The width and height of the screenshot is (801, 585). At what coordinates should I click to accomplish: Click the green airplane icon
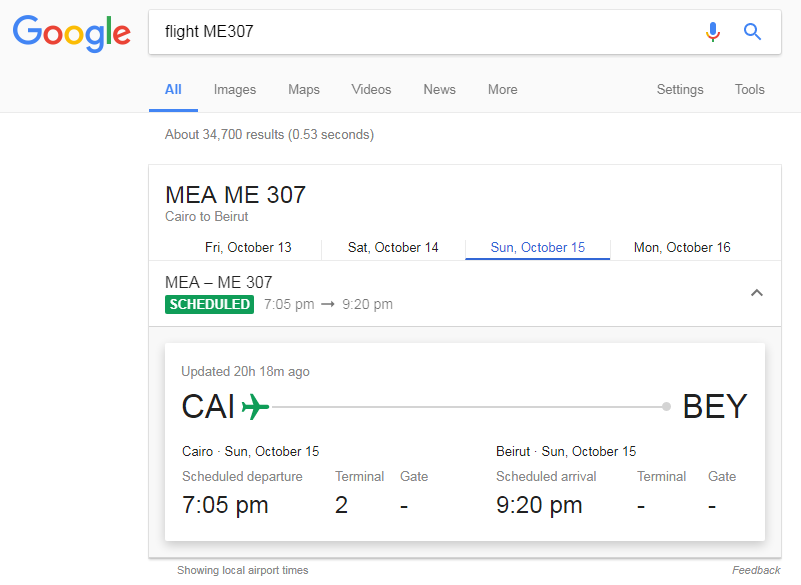[x=256, y=407]
